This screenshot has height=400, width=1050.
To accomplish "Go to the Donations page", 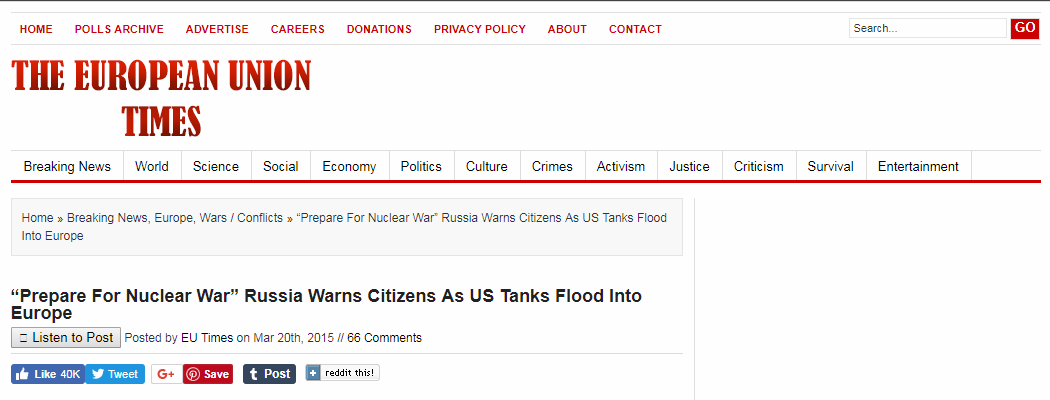I will 379,29.
